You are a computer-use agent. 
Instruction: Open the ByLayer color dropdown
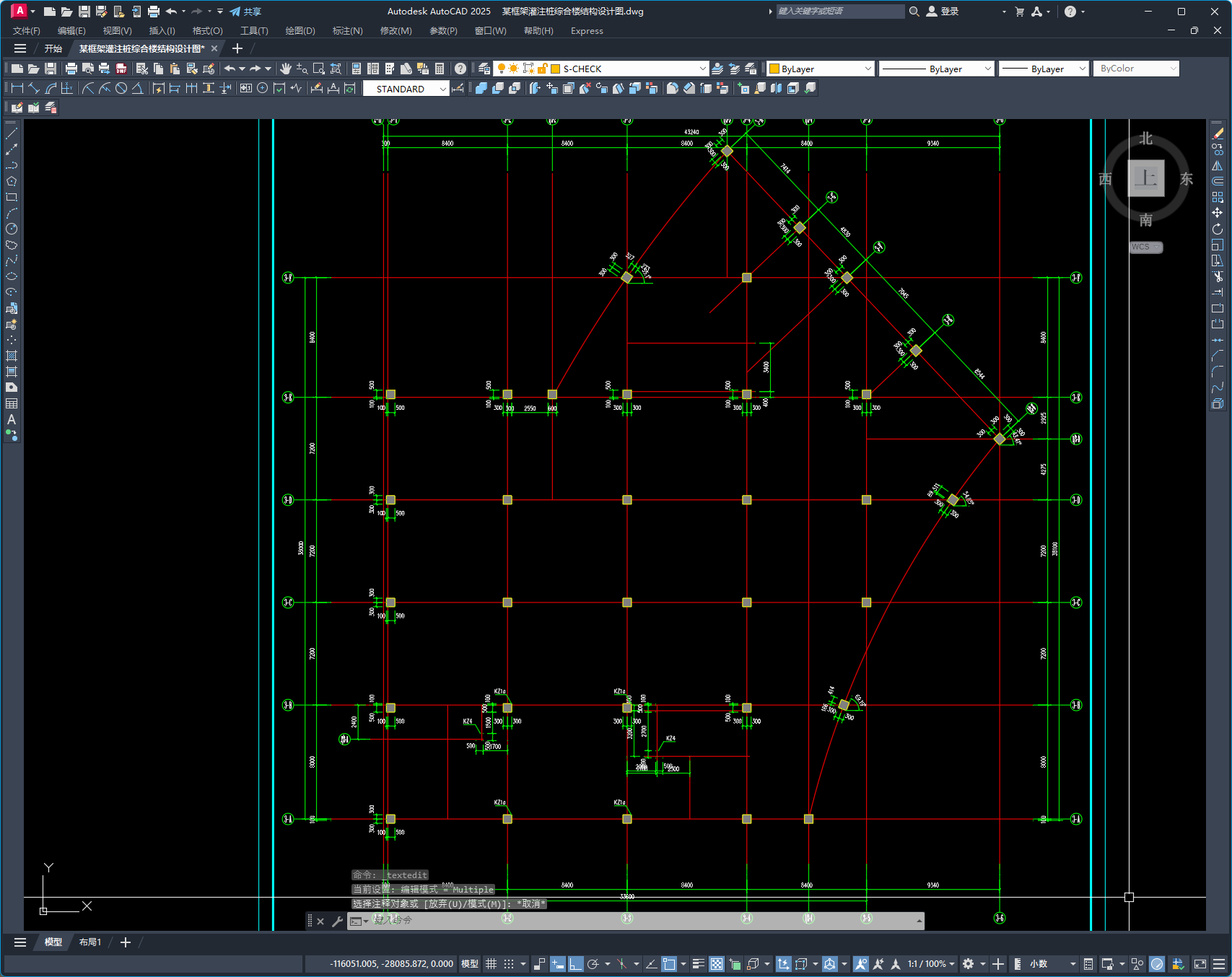click(x=868, y=69)
